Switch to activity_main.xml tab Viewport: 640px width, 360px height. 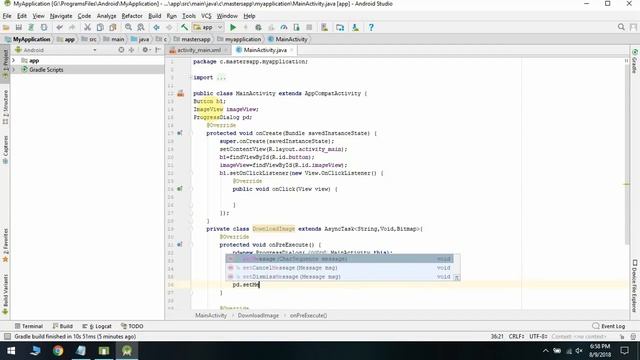point(198,50)
